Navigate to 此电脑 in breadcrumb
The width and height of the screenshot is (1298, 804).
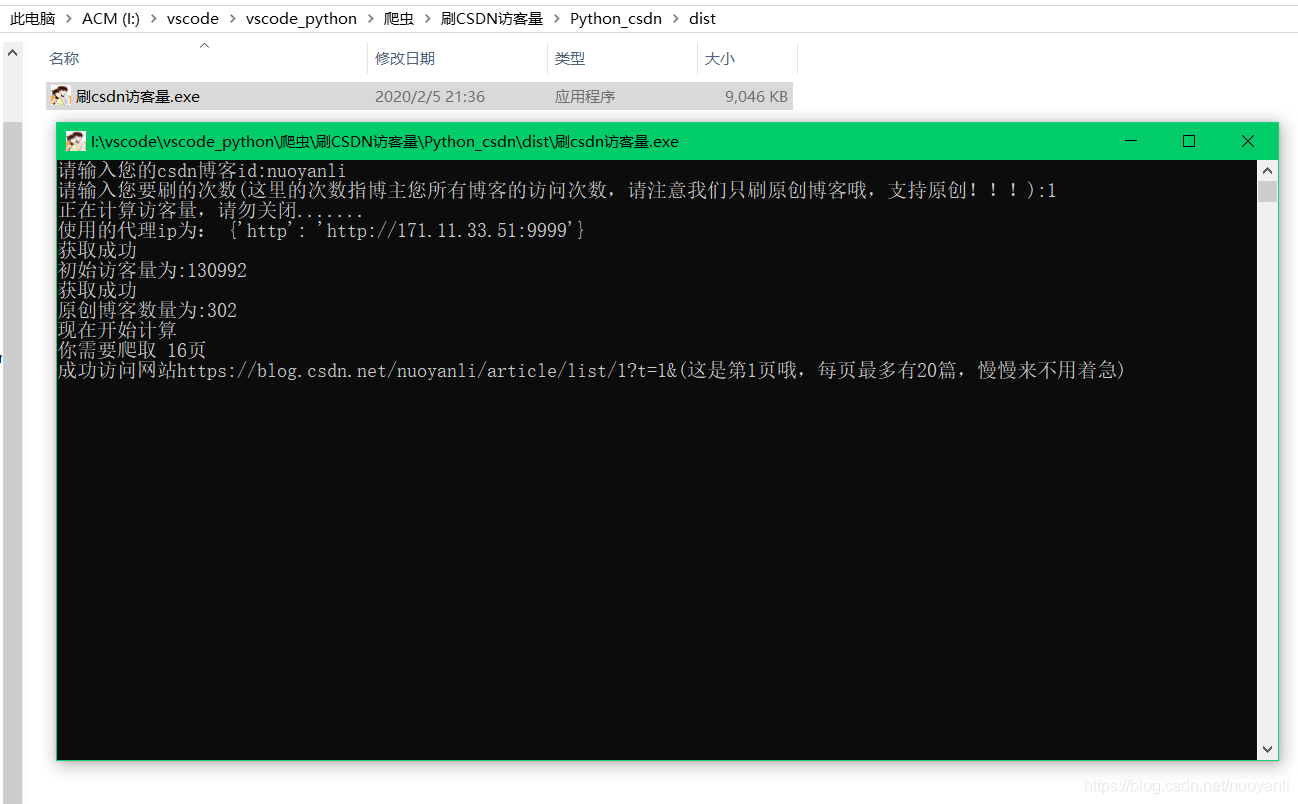[33, 19]
